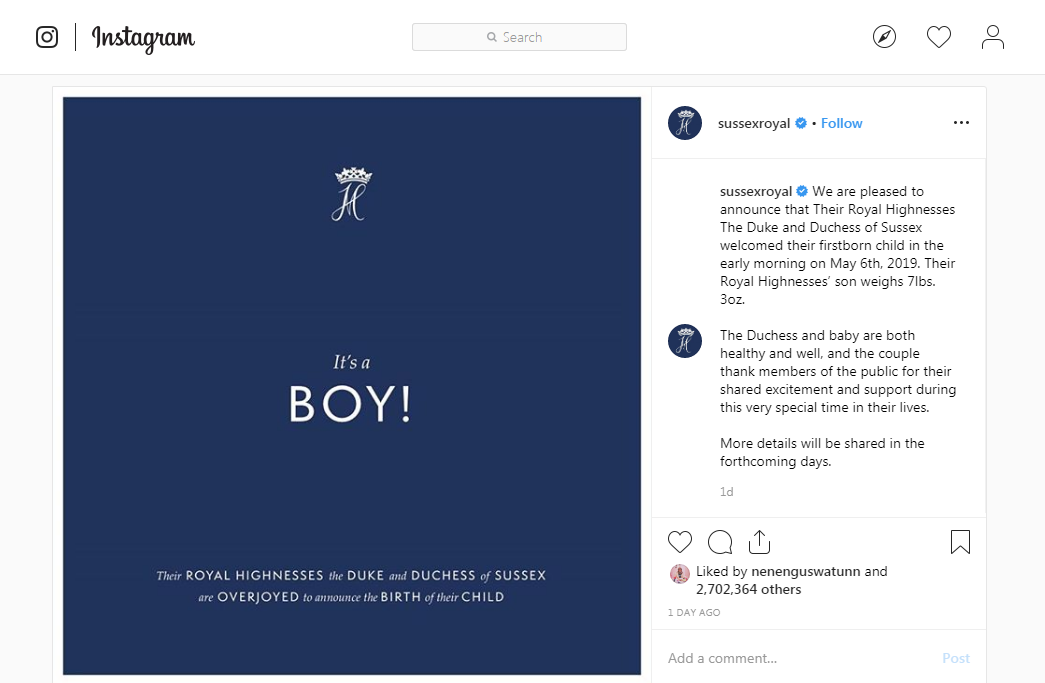Click the 1 DAY AGO timestamp

tap(694, 612)
